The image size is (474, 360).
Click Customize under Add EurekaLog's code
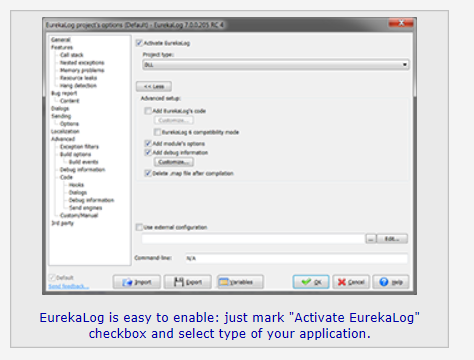tap(173, 120)
